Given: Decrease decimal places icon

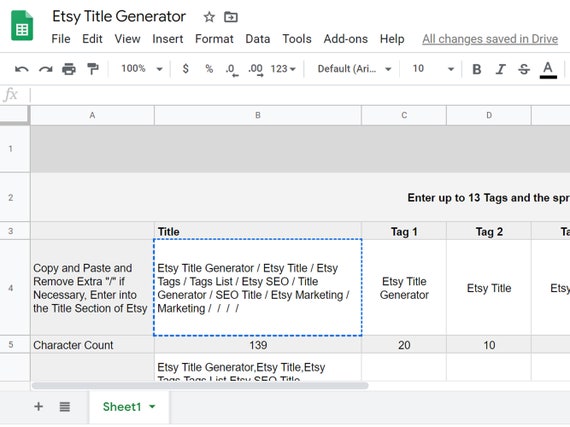Looking at the screenshot, I should (232, 70).
